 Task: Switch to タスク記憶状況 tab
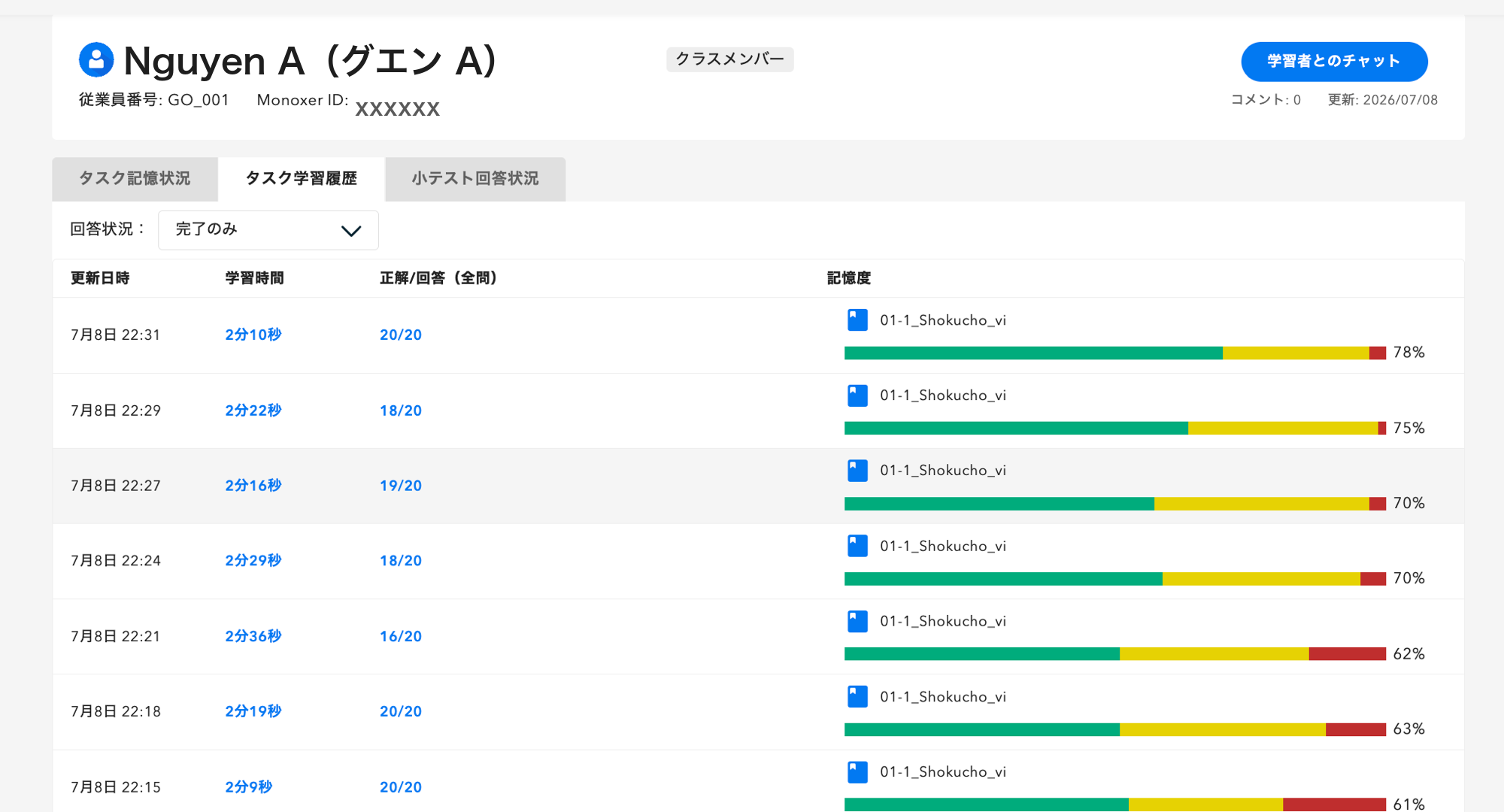(x=135, y=179)
